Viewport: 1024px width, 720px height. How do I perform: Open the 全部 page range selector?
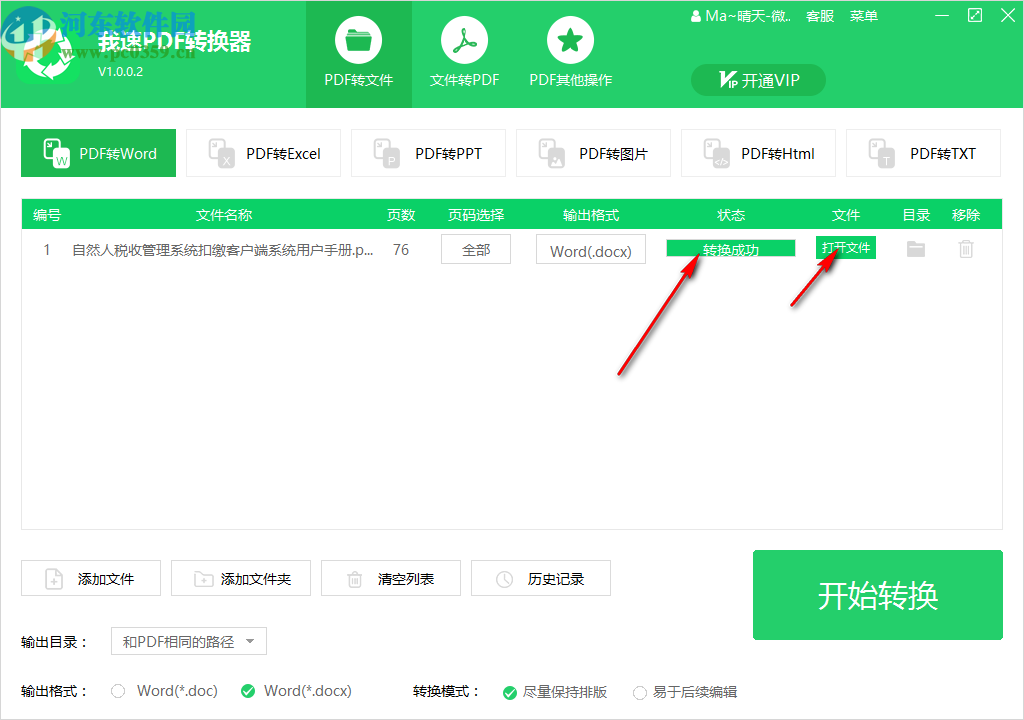(x=475, y=248)
